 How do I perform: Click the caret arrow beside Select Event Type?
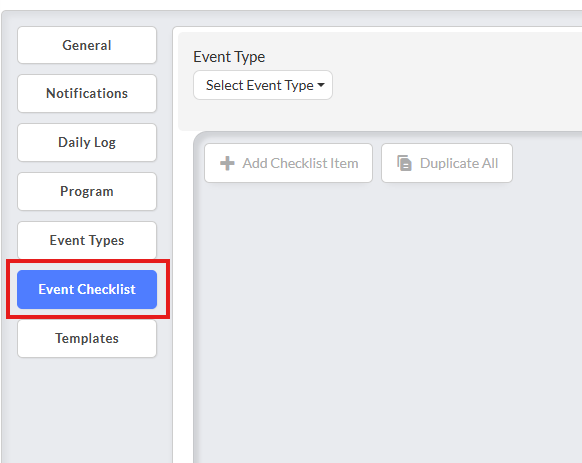click(x=321, y=85)
